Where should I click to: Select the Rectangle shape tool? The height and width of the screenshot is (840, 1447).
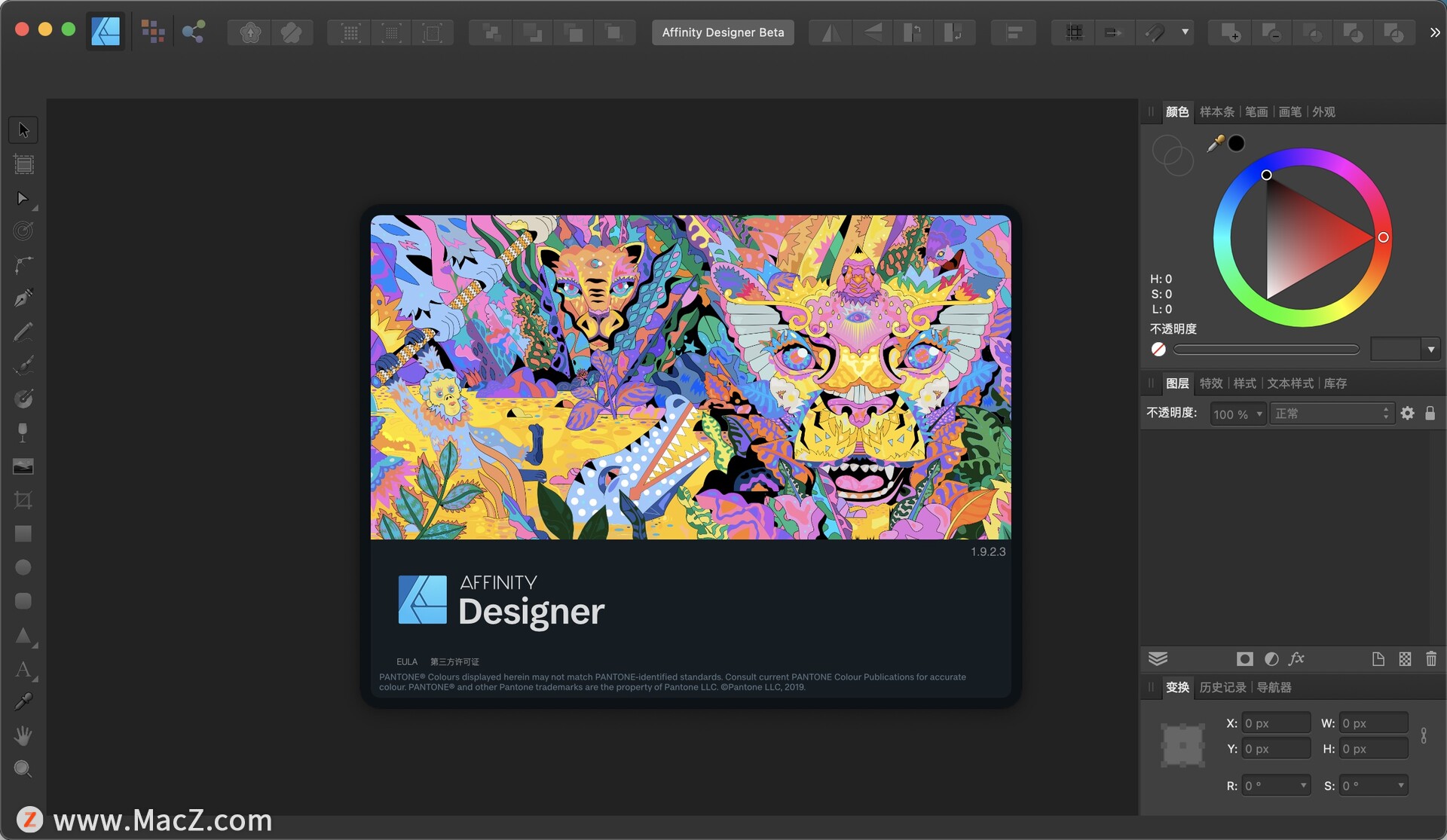pos(23,533)
